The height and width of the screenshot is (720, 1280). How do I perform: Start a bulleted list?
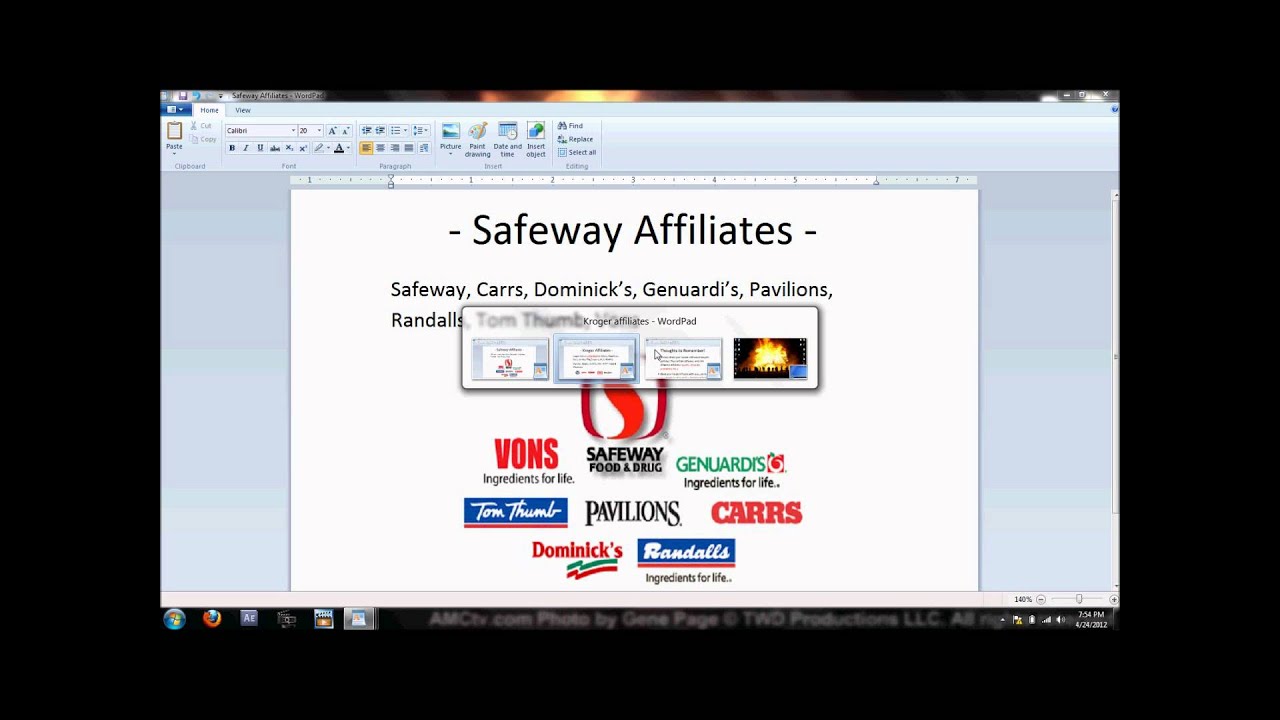395,131
